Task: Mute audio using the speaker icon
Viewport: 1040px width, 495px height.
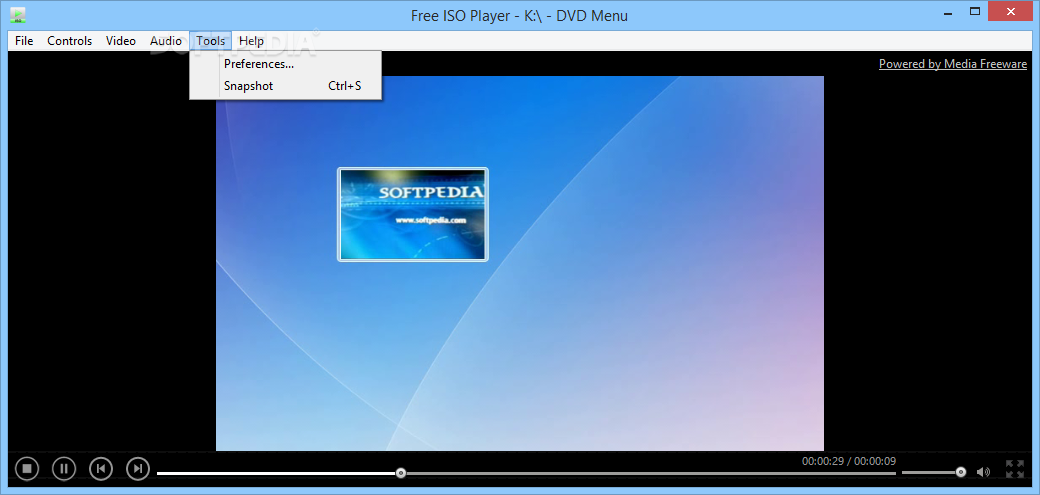Action: pyautogui.click(x=983, y=472)
